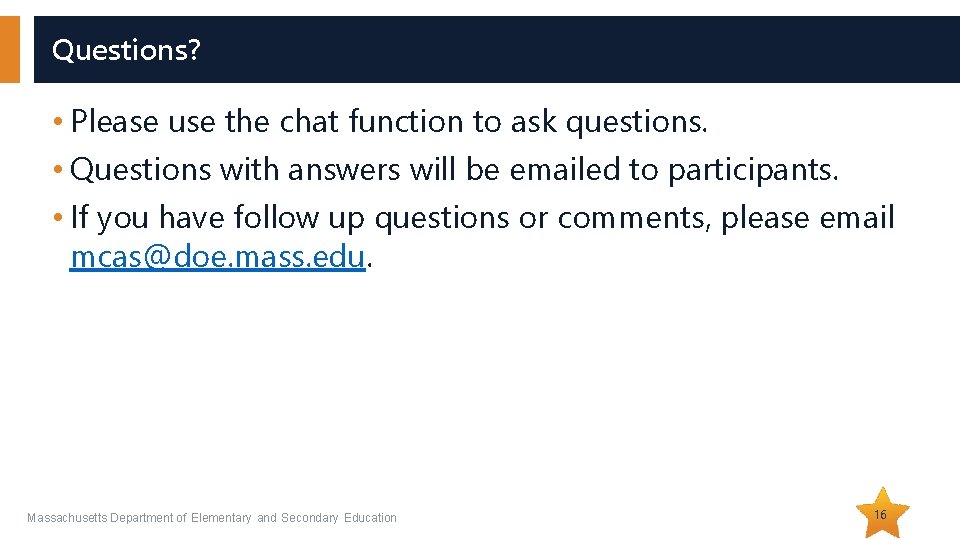Select the "Questions with answers will be emailed" line
This screenshot has height=540, width=960.
pyautogui.click(x=454, y=170)
